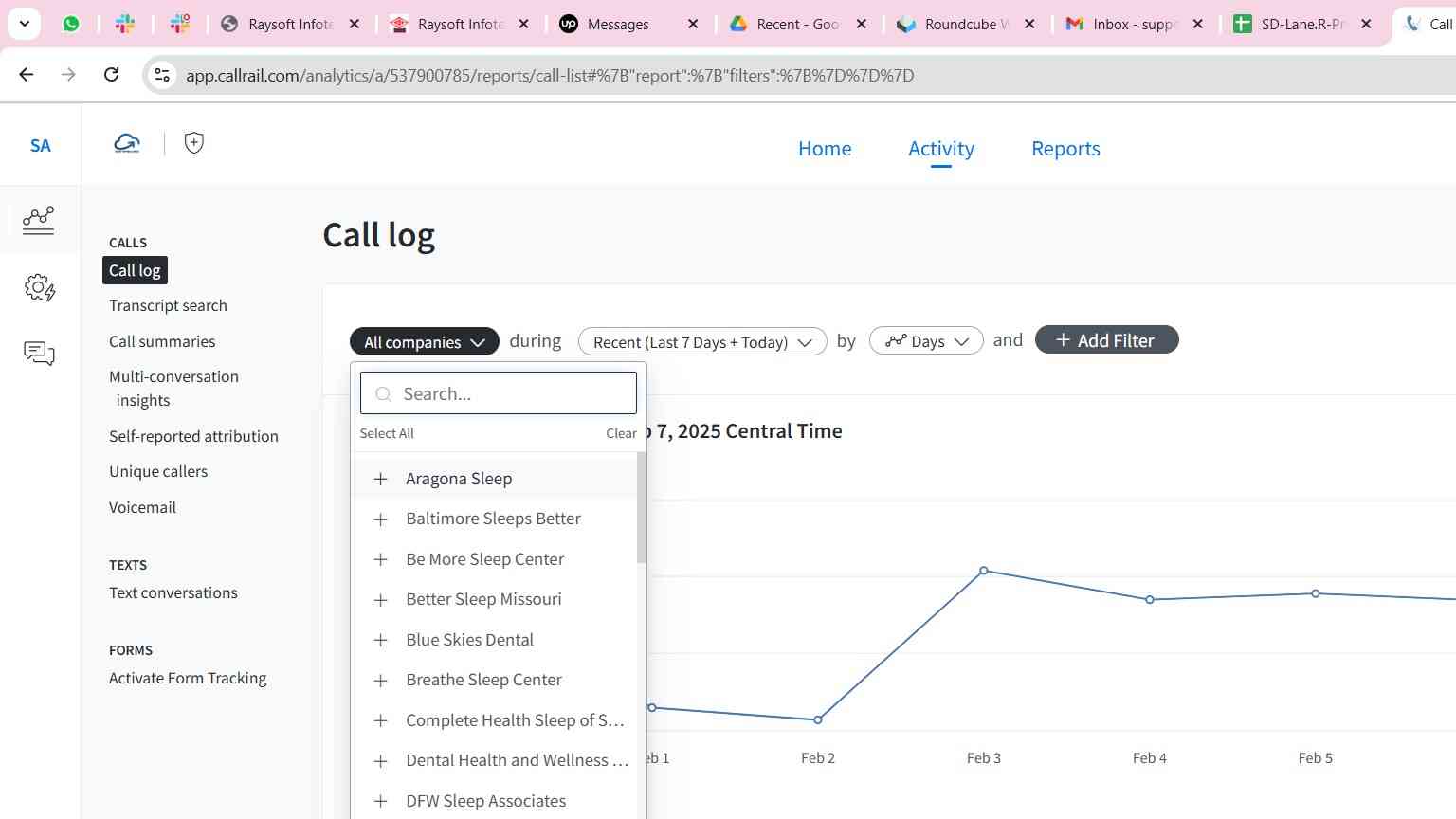The width and height of the screenshot is (1456, 819).
Task: Open Text conversations
Action: (x=173, y=592)
